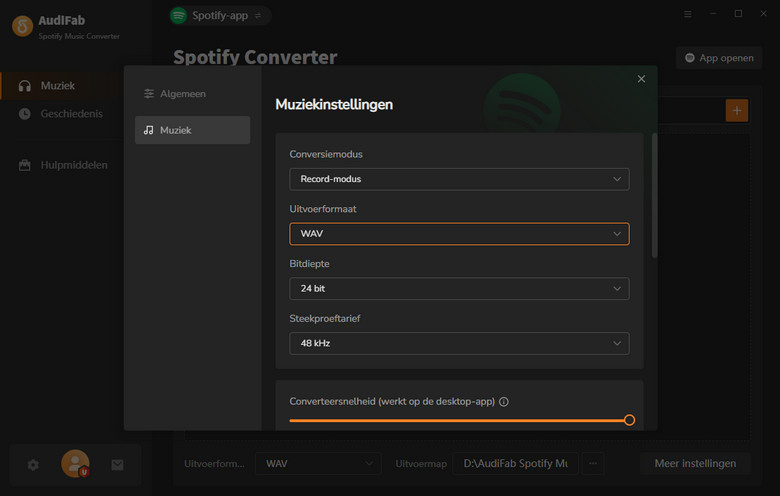Click the orange plus add button

(736, 110)
